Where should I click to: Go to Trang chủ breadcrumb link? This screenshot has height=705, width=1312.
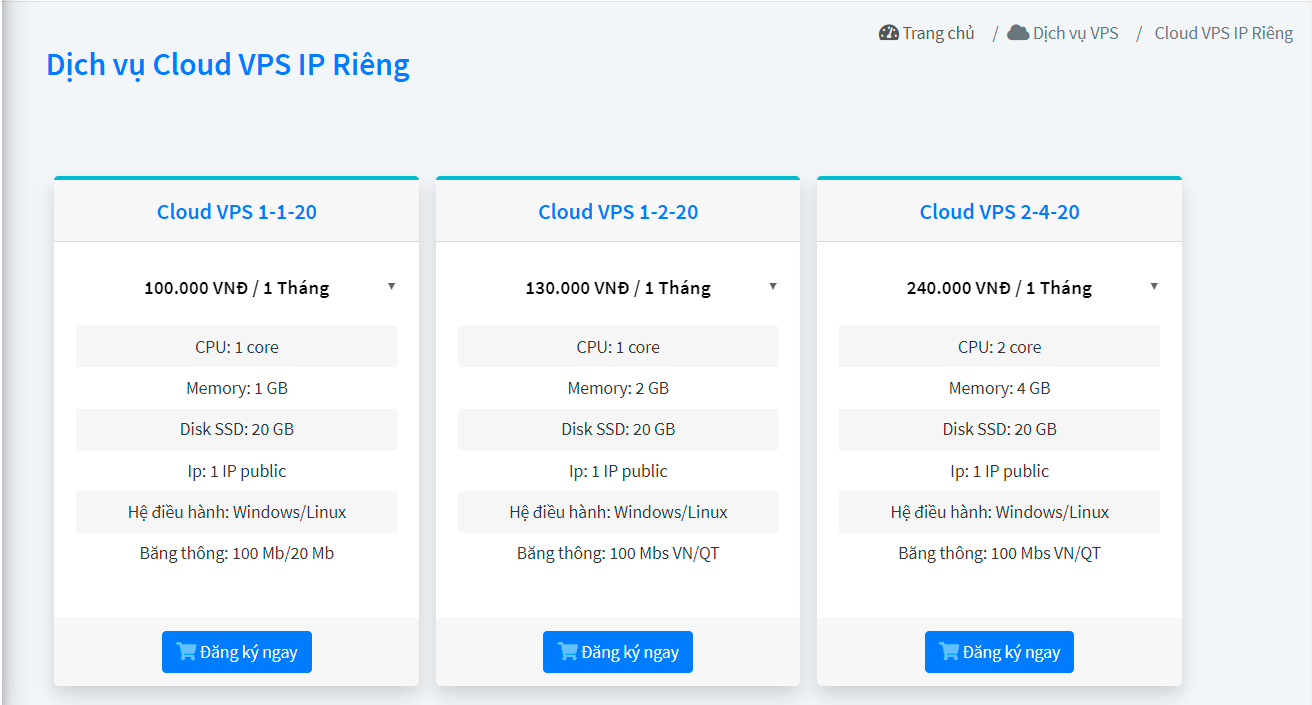coord(937,33)
